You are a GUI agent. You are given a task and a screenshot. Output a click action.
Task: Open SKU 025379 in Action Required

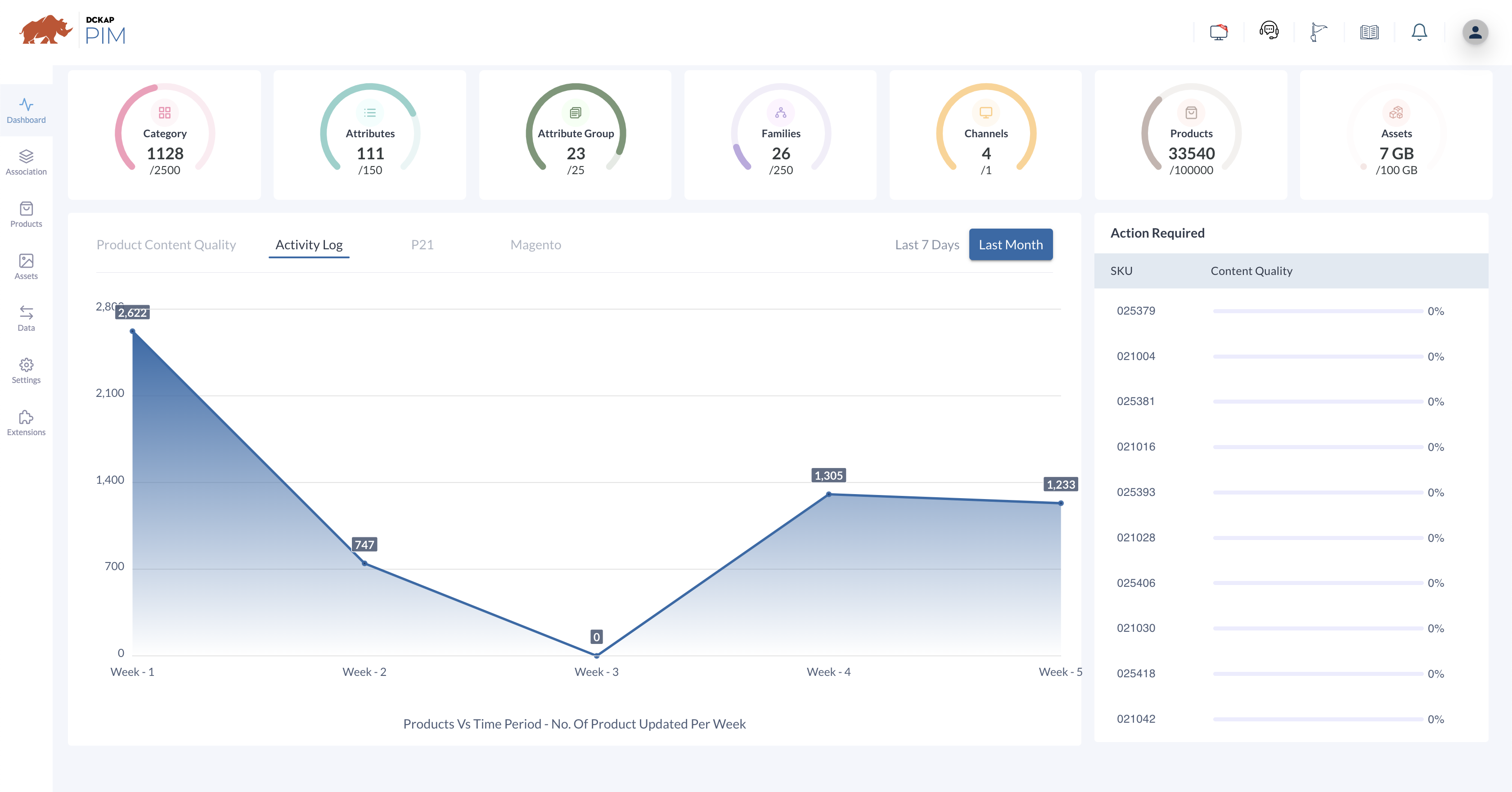(x=1136, y=310)
